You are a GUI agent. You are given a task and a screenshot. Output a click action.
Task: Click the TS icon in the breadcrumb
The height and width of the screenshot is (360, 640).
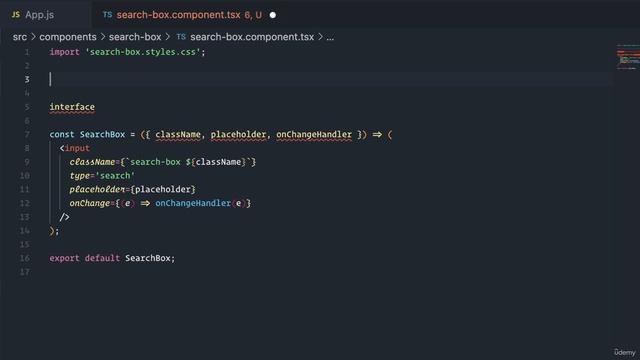pos(181,37)
